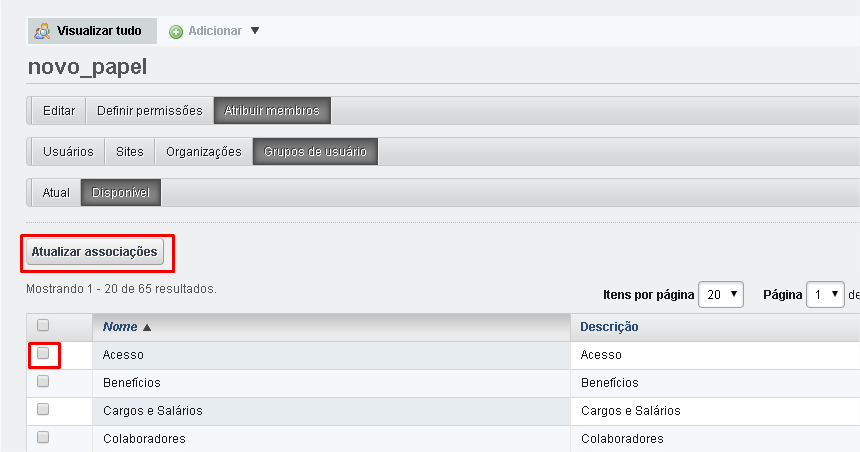Switch to the Editar tab
The image size is (860, 452).
tap(59, 110)
